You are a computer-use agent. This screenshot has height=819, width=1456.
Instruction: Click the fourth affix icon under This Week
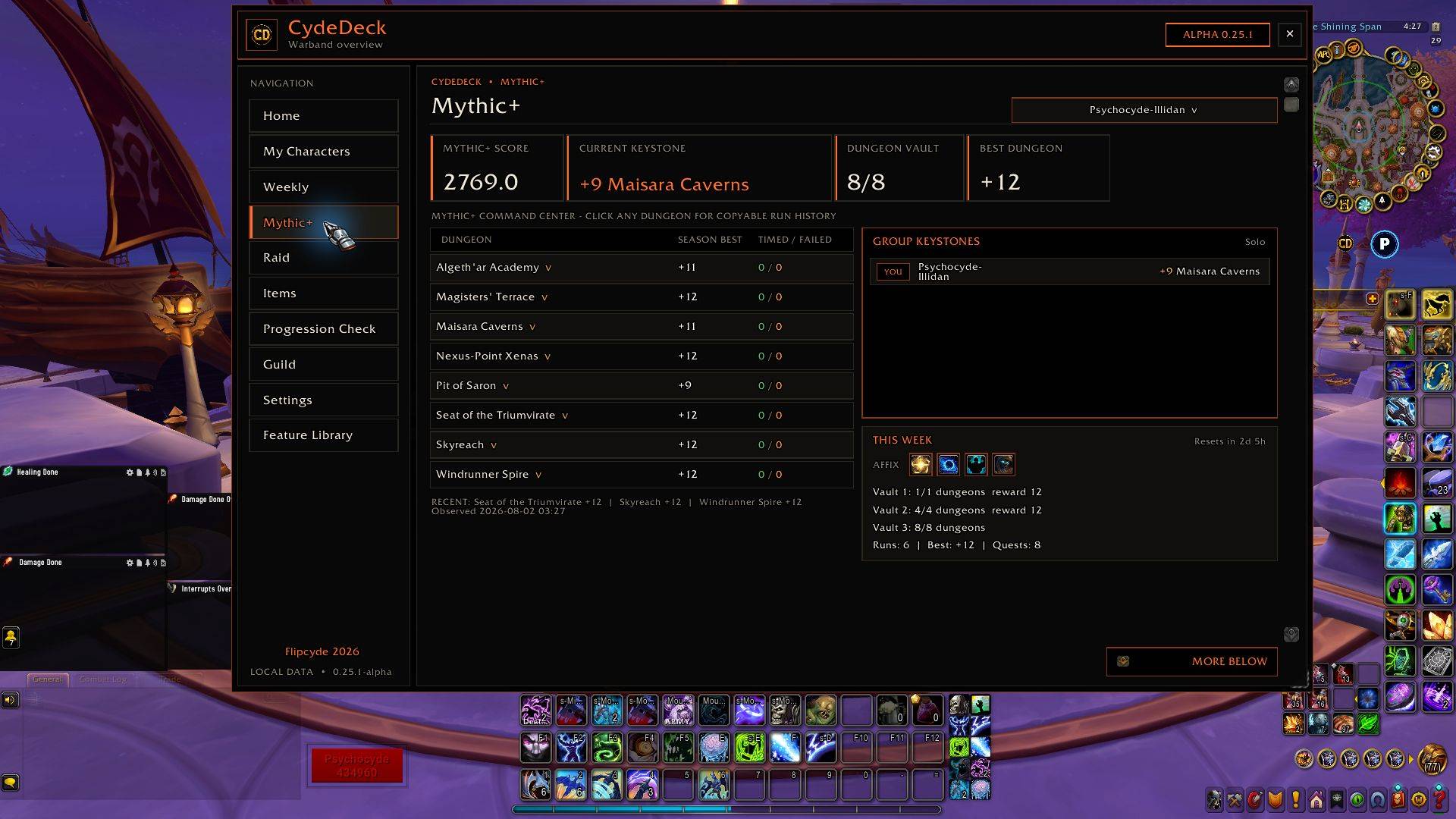(1003, 464)
